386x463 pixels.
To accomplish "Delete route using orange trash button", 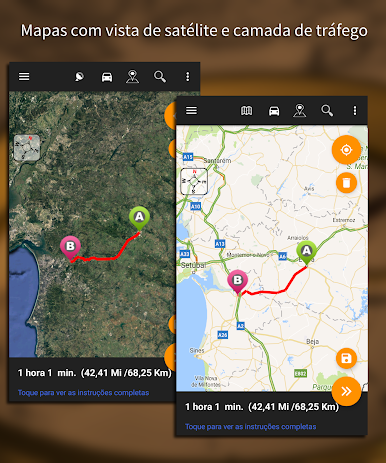I will 346,183.
